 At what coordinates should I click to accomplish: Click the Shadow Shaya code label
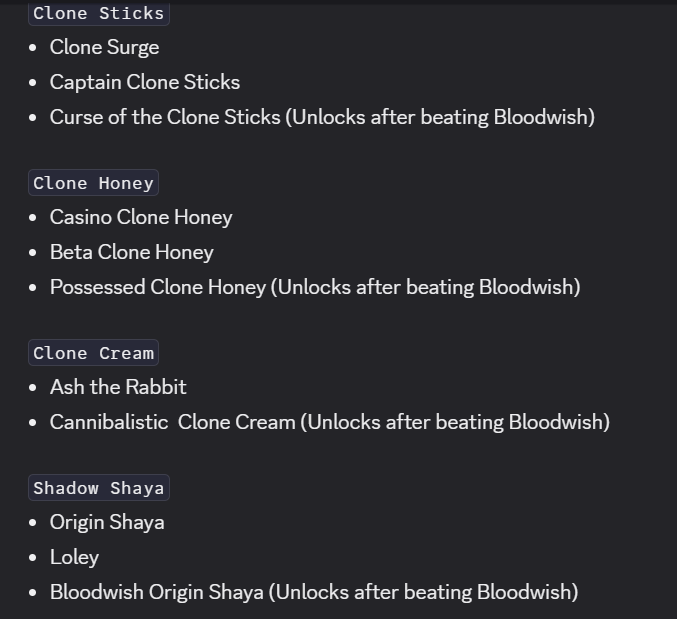(98, 488)
